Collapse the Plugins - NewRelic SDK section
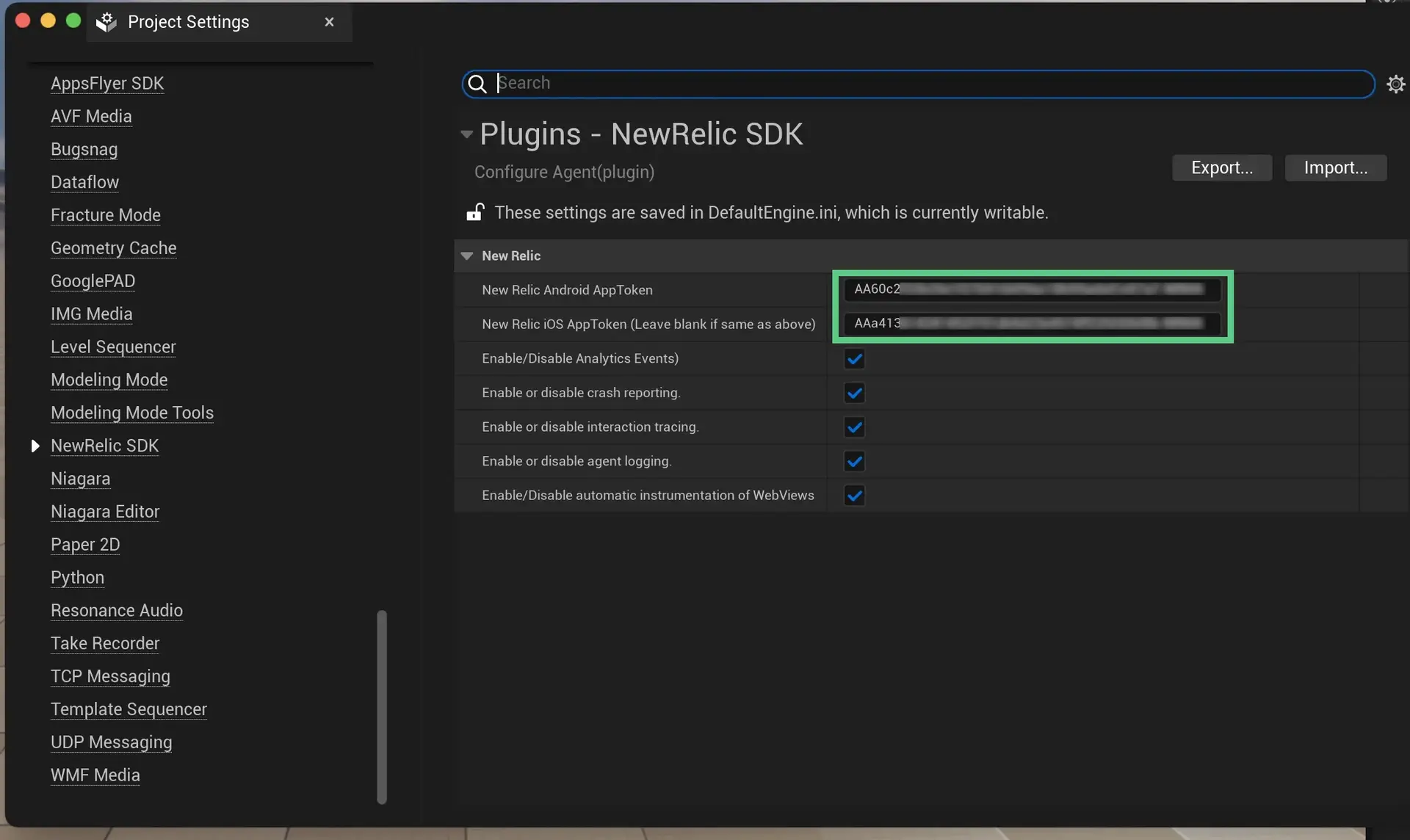 (466, 134)
